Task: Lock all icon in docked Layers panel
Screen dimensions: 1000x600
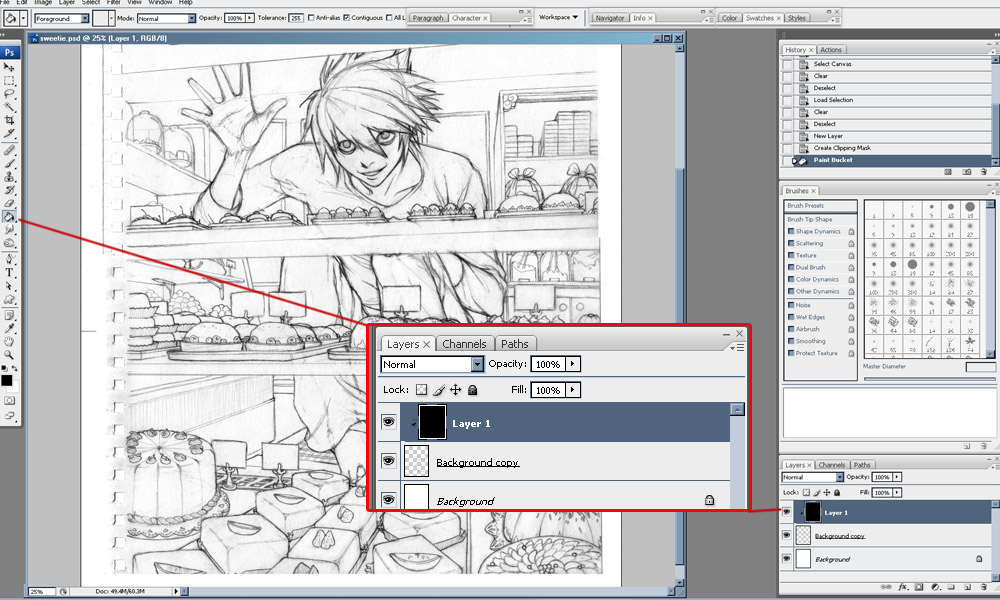Action: pyautogui.click(x=837, y=492)
